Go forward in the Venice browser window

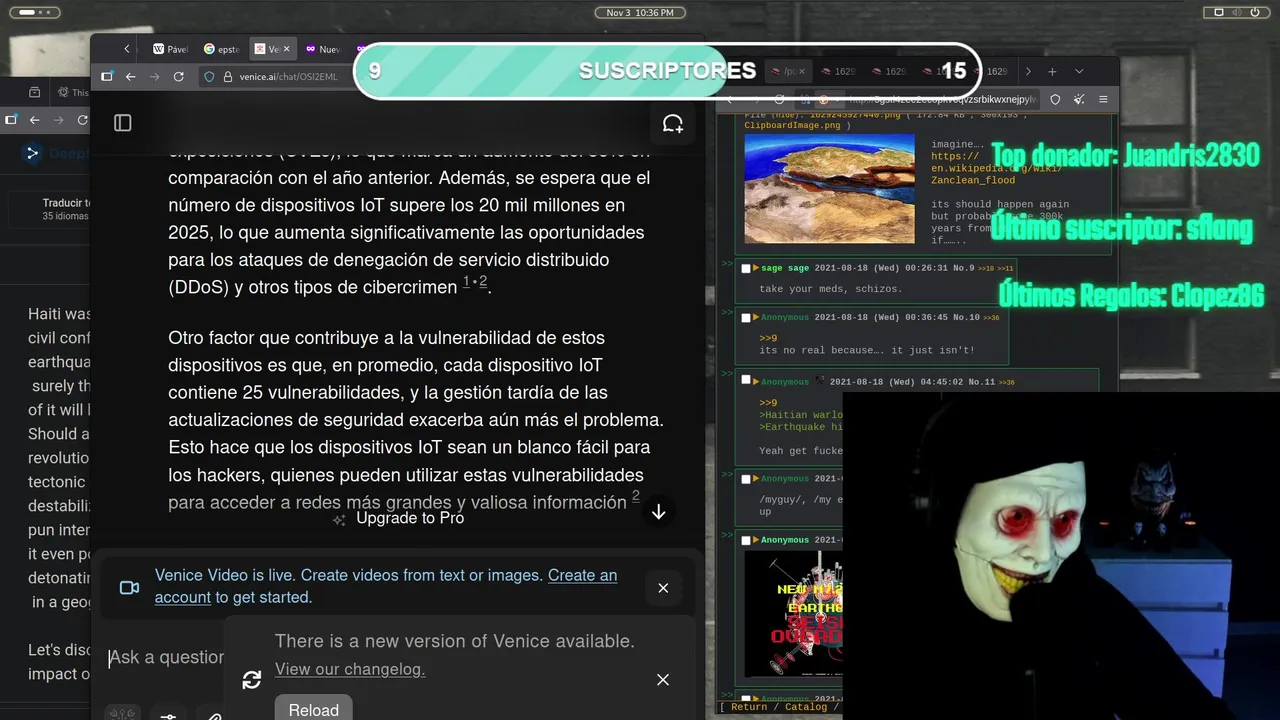(x=154, y=76)
